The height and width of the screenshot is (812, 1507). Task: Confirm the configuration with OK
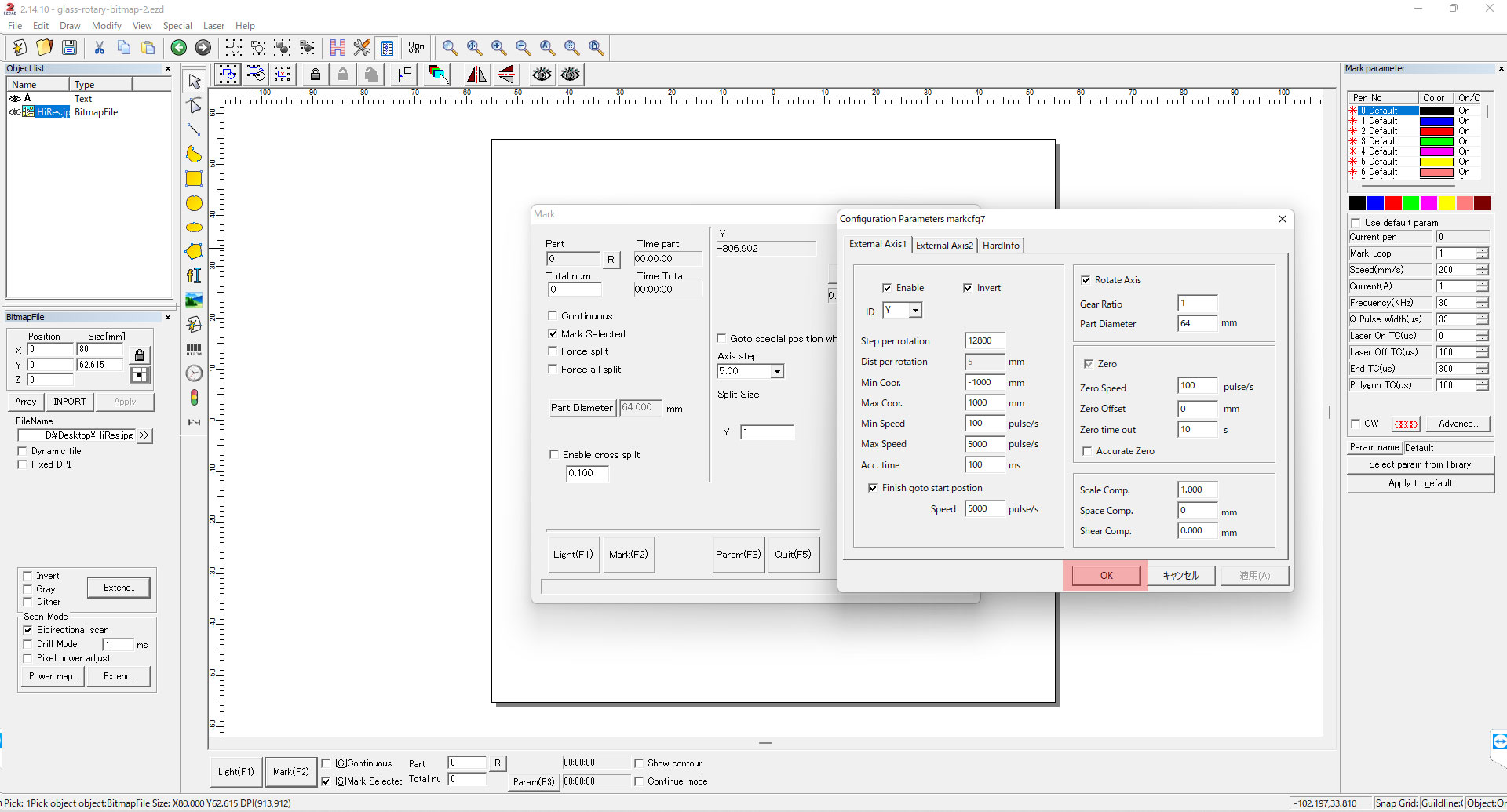click(1106, 576)
